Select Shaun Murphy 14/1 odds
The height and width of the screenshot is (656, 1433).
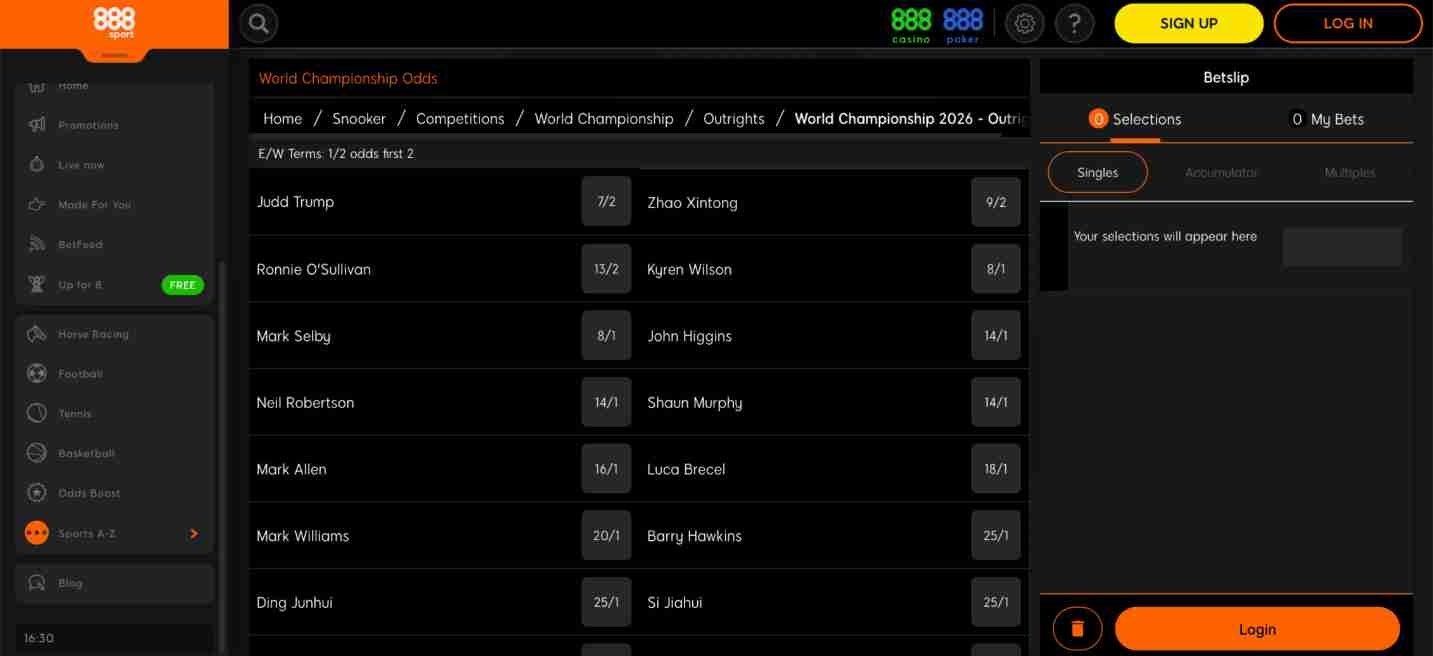tap(996, 402)
